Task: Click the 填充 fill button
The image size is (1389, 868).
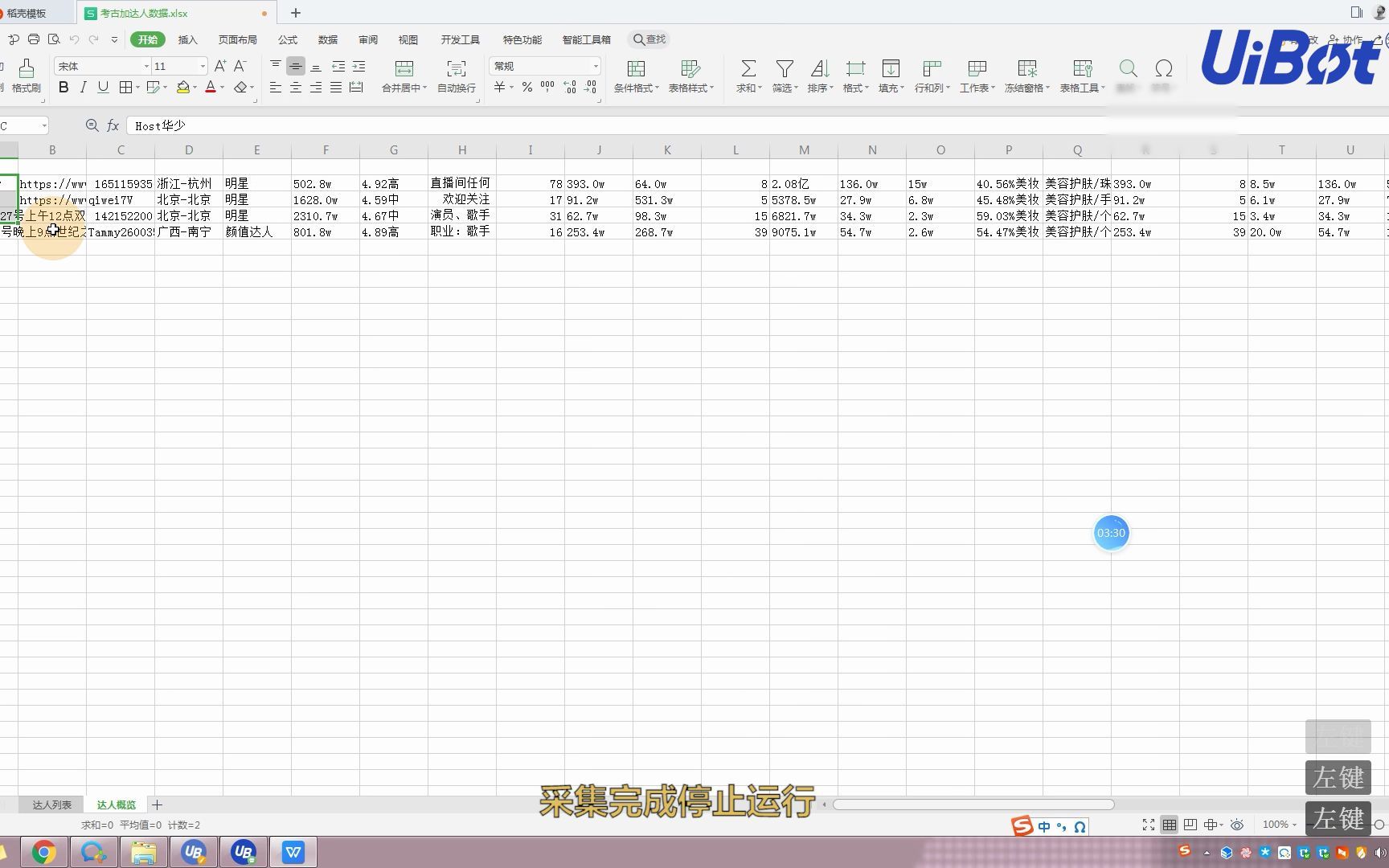Action: click(891, 76)
